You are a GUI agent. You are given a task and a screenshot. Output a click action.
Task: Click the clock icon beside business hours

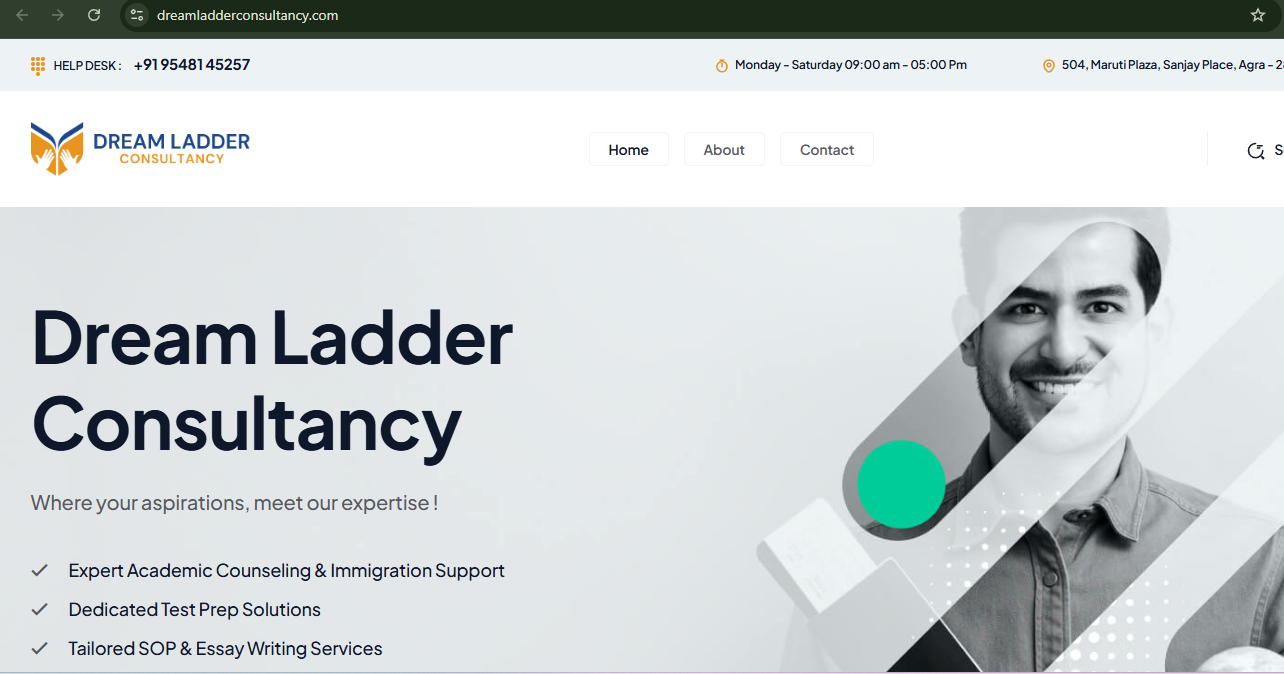coord(722,66)
